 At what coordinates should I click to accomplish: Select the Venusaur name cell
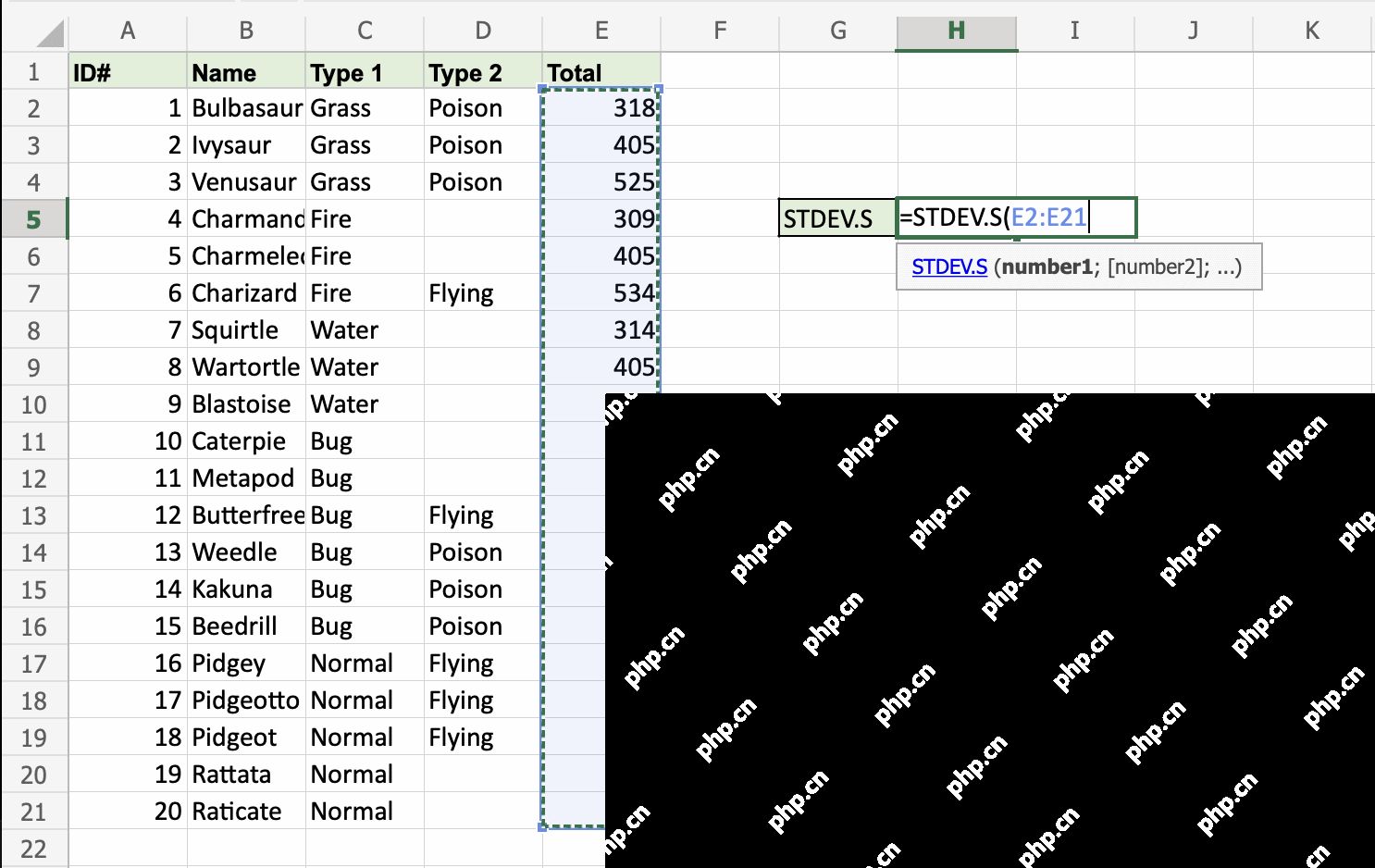click(246, 182)
